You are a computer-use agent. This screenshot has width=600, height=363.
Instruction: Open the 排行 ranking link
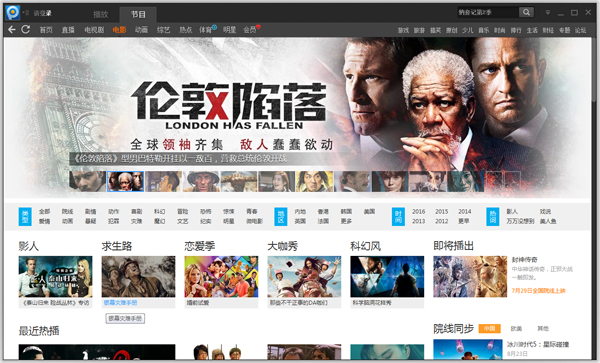[x=516, y=30]
